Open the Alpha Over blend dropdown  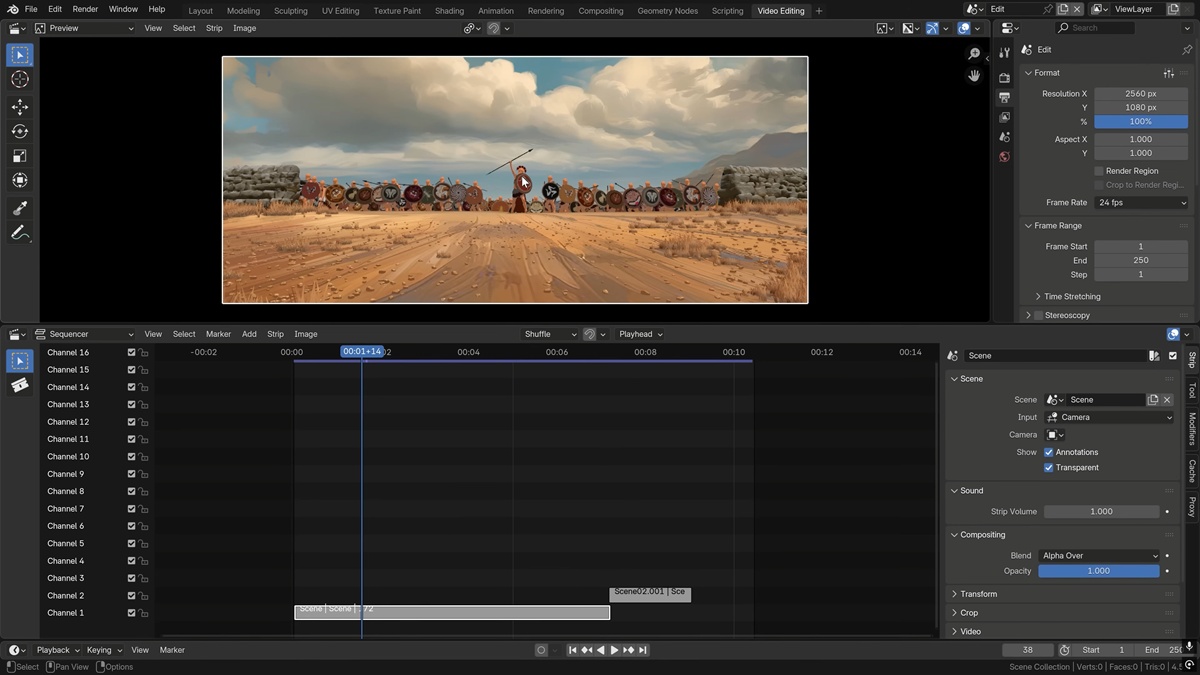tap(1098, 556)
